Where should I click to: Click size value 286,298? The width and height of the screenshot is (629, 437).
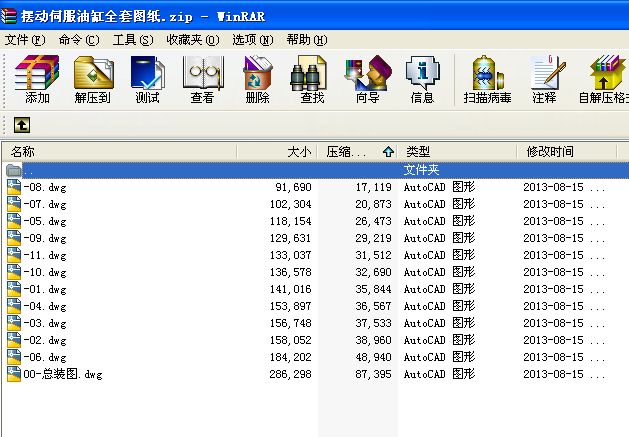(x=290, y=374)
